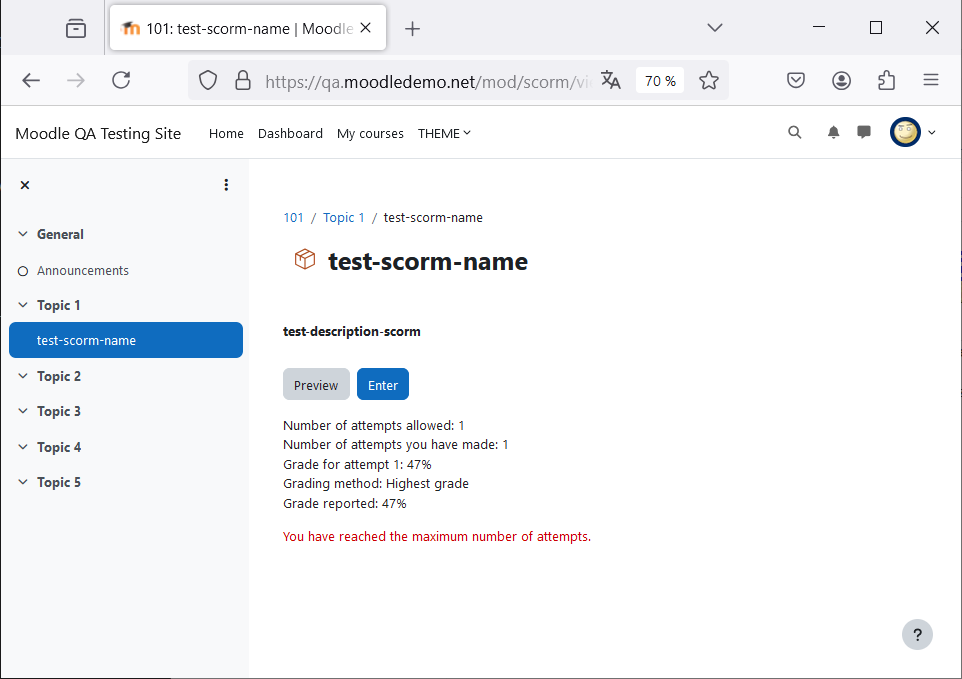Toggle the messaging drawer icon

(x=864, y=132)
